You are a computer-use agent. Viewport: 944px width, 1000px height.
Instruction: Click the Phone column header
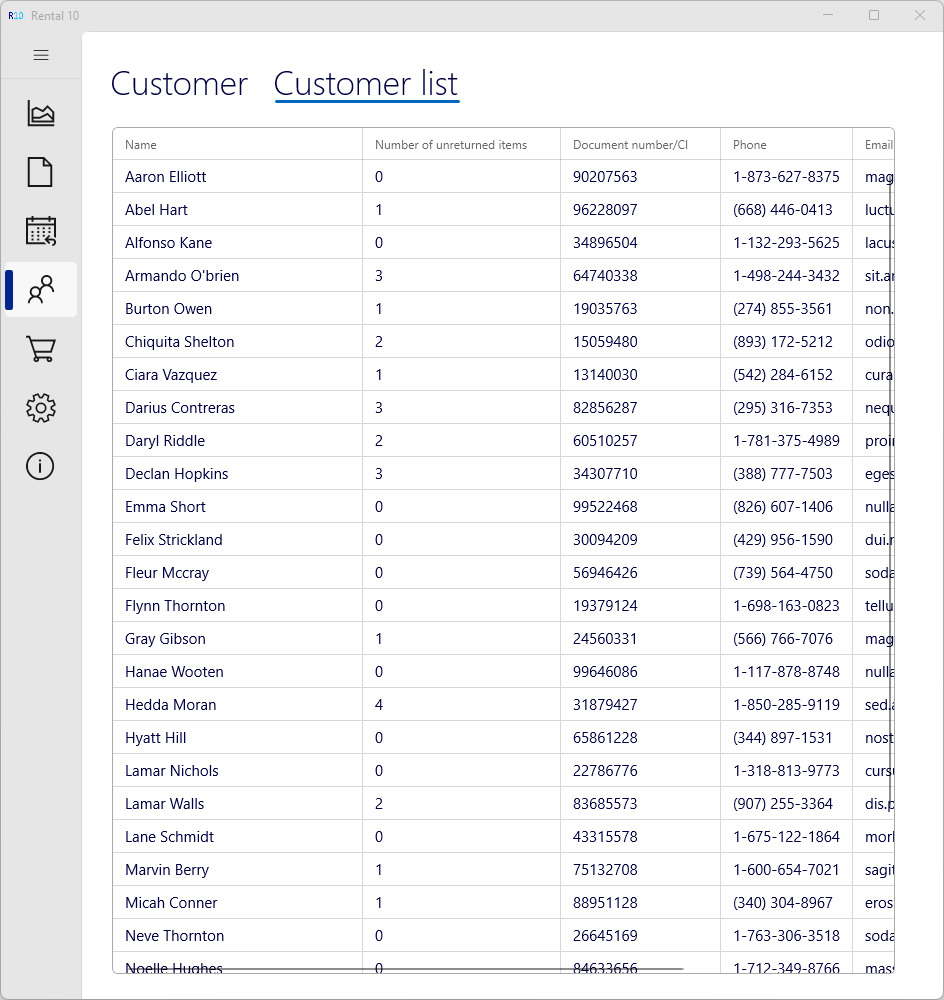[750, 145]
